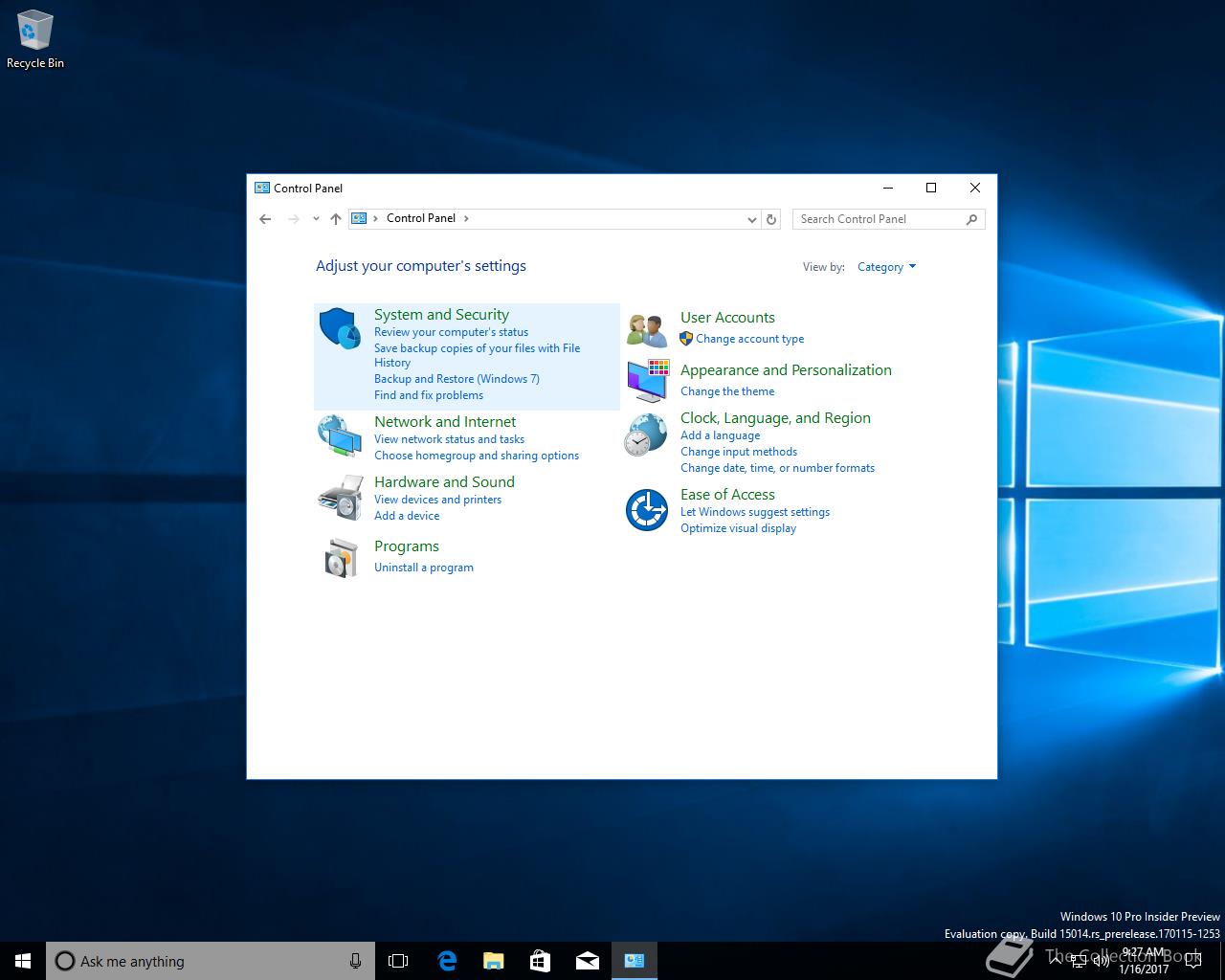1225x980 pixels.
Task: Click the Hardware and Sound printer icon
Action: click(x=340, y=496)
